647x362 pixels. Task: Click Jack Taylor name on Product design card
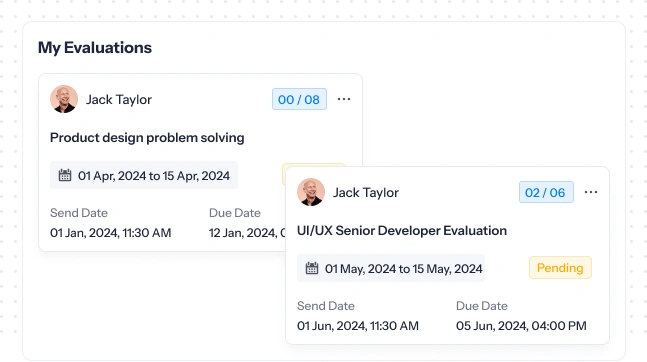tap(119, 99)
